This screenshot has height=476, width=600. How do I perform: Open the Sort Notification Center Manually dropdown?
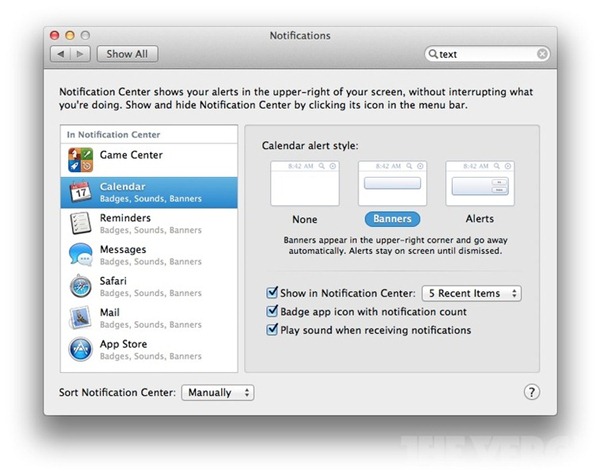coord(217,393)
